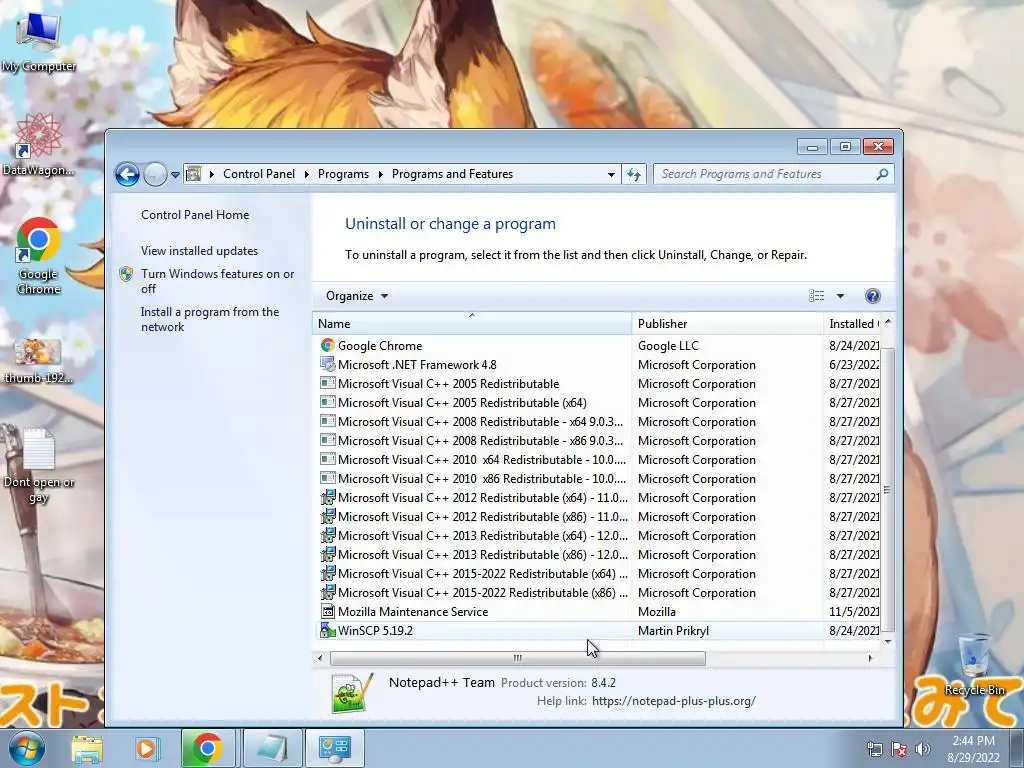Click the Action Center flag tray icon
Viewport: 1024px width, 768px height.
899,748
